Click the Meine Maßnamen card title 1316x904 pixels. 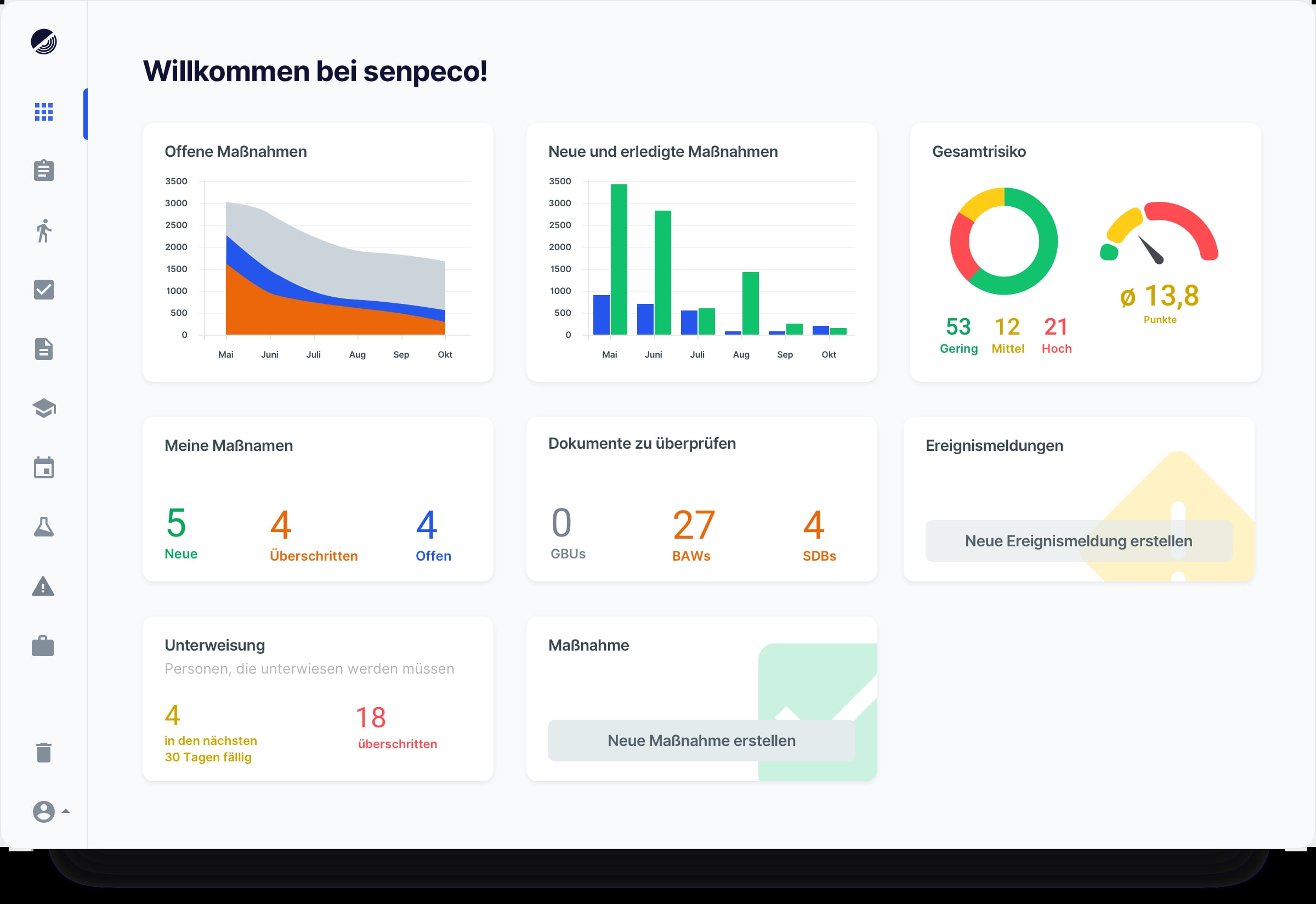tap(229, 445)
